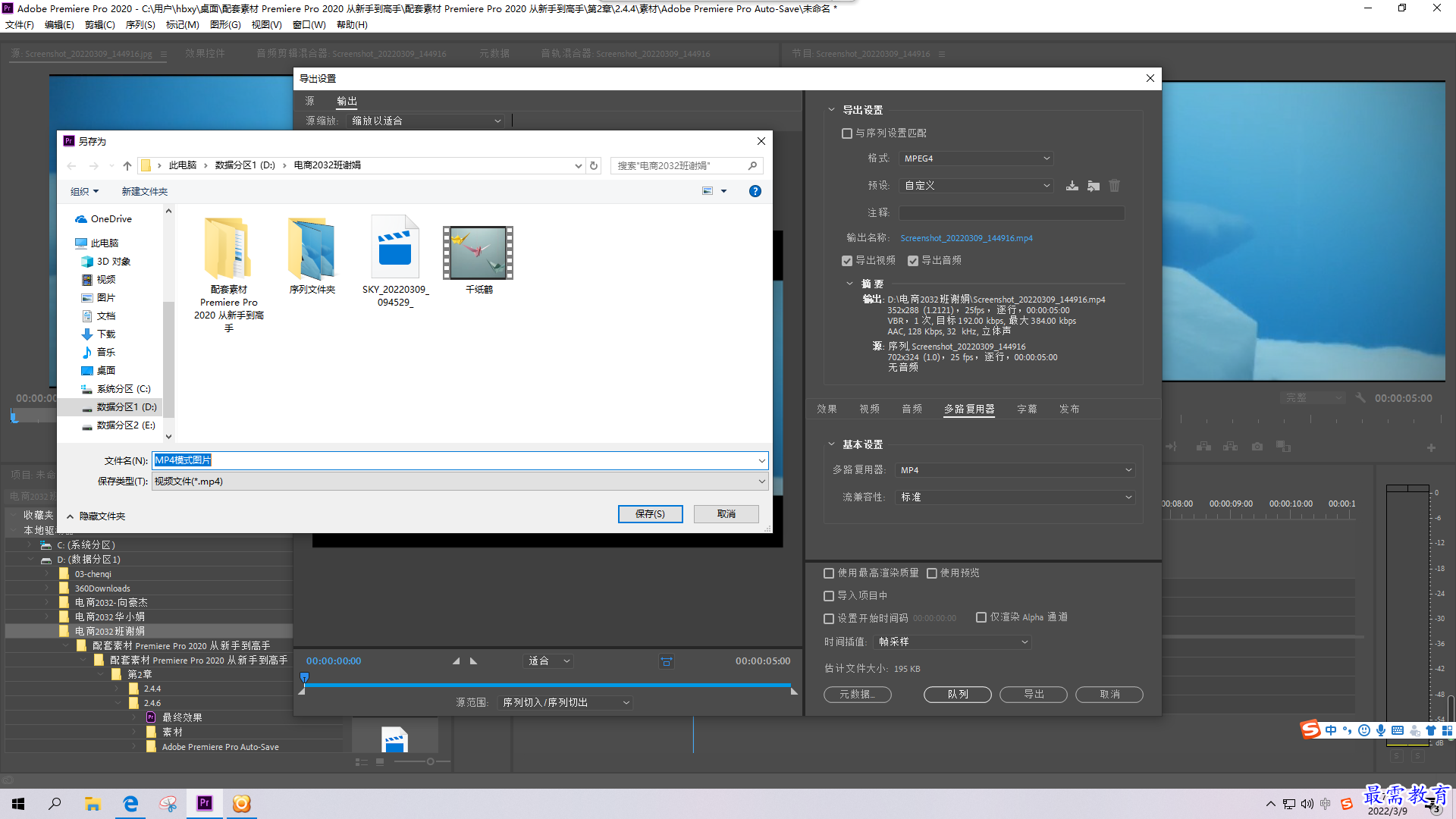Click the 元数据... button

pos(857,695)
